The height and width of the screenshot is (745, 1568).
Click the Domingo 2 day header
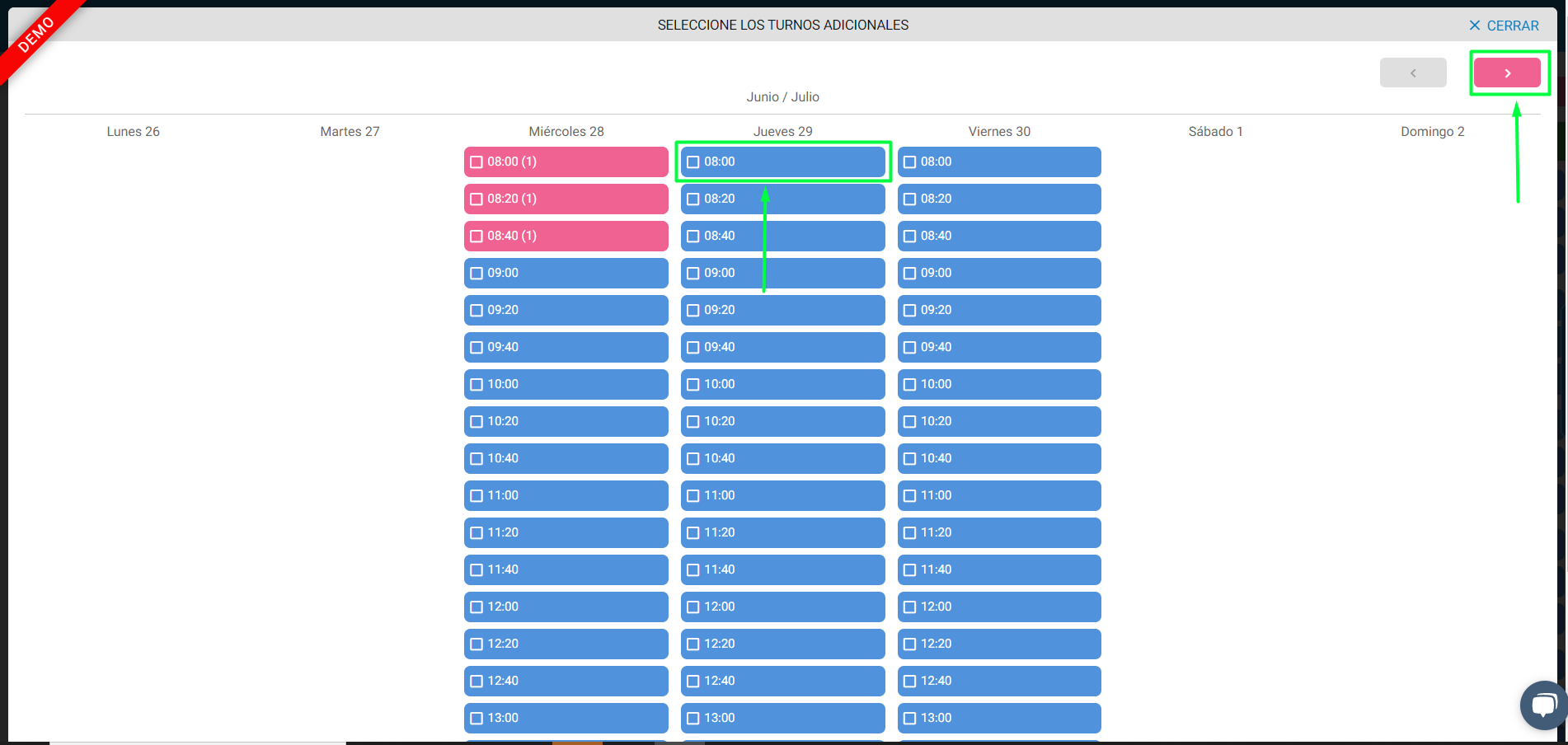click(x=1432, y=131)
